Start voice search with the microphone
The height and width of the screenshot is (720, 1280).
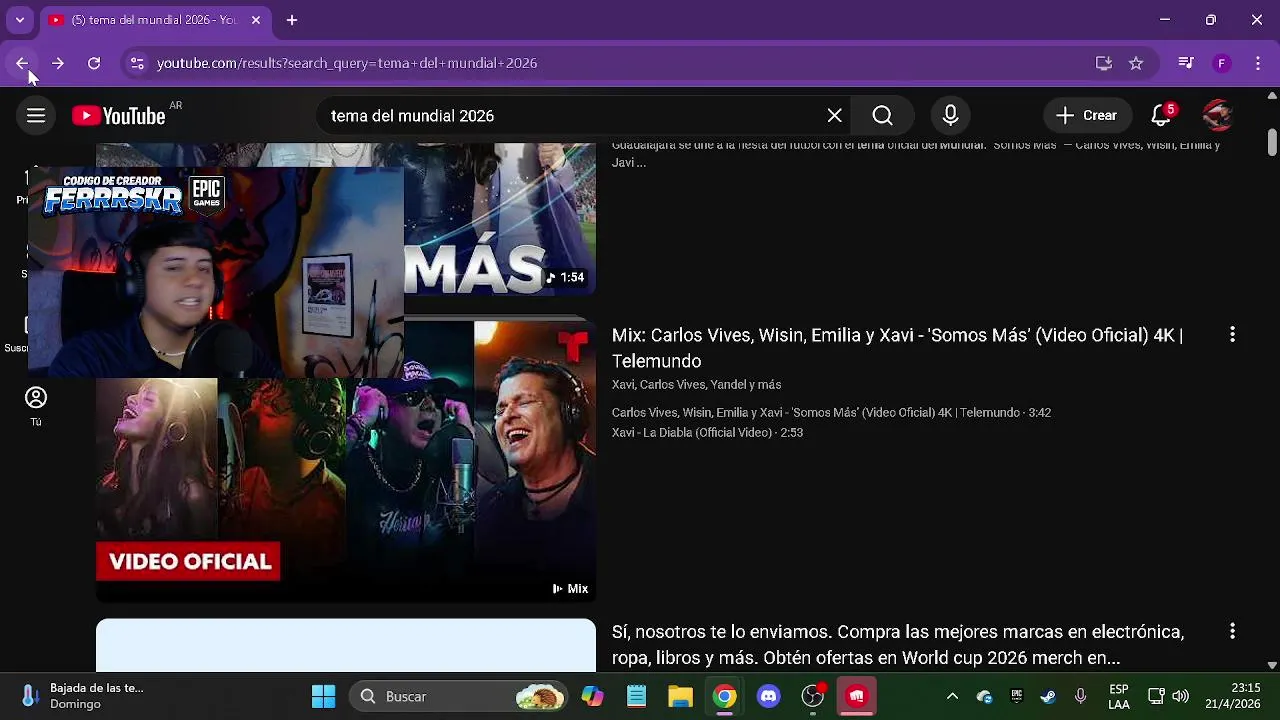[x=950, y=116]
